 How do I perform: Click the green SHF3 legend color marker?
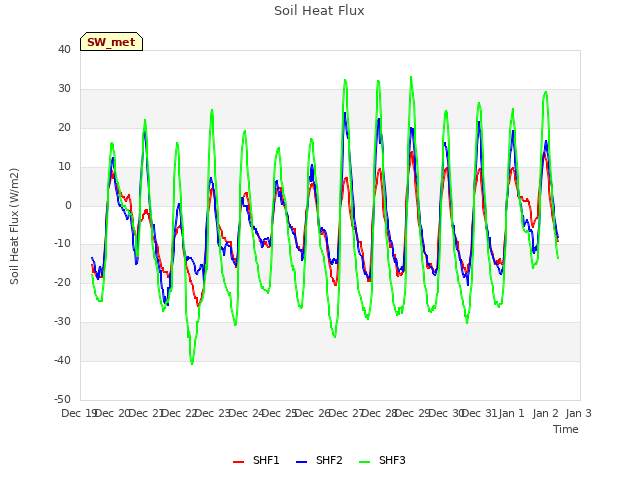(364, 462)
